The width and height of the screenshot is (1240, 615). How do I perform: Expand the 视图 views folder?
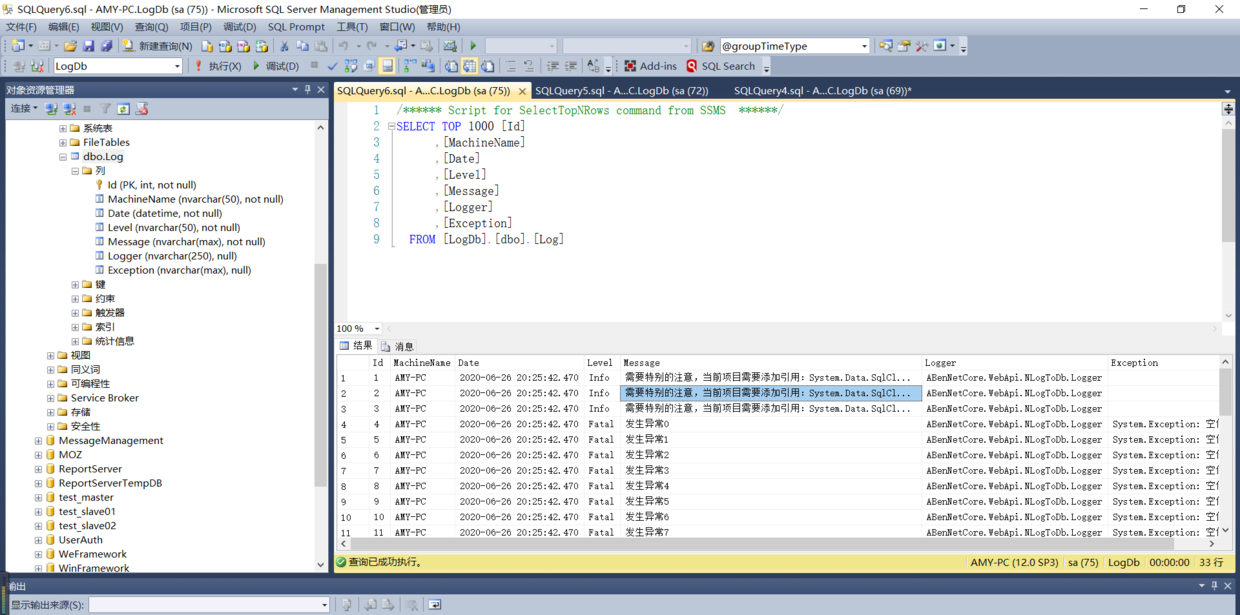pyautogui.click(x=50, y=355)
